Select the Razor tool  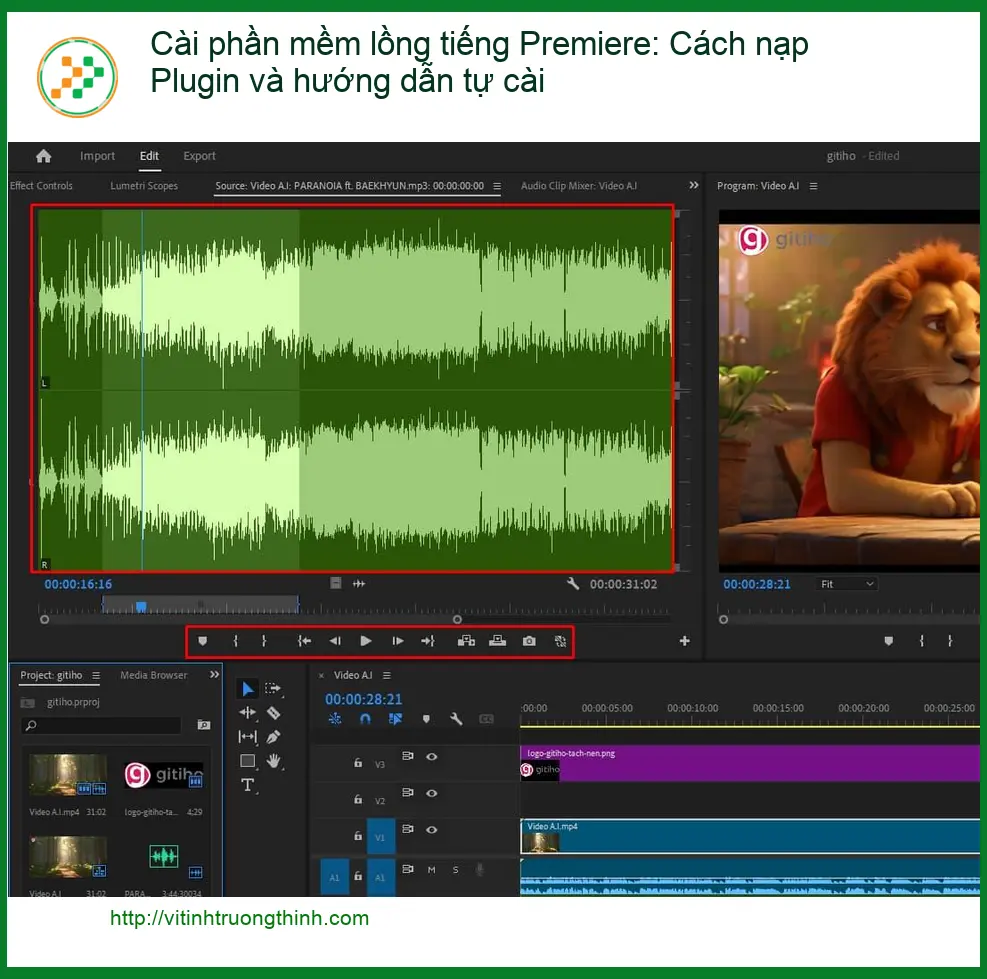pos(273,713)
